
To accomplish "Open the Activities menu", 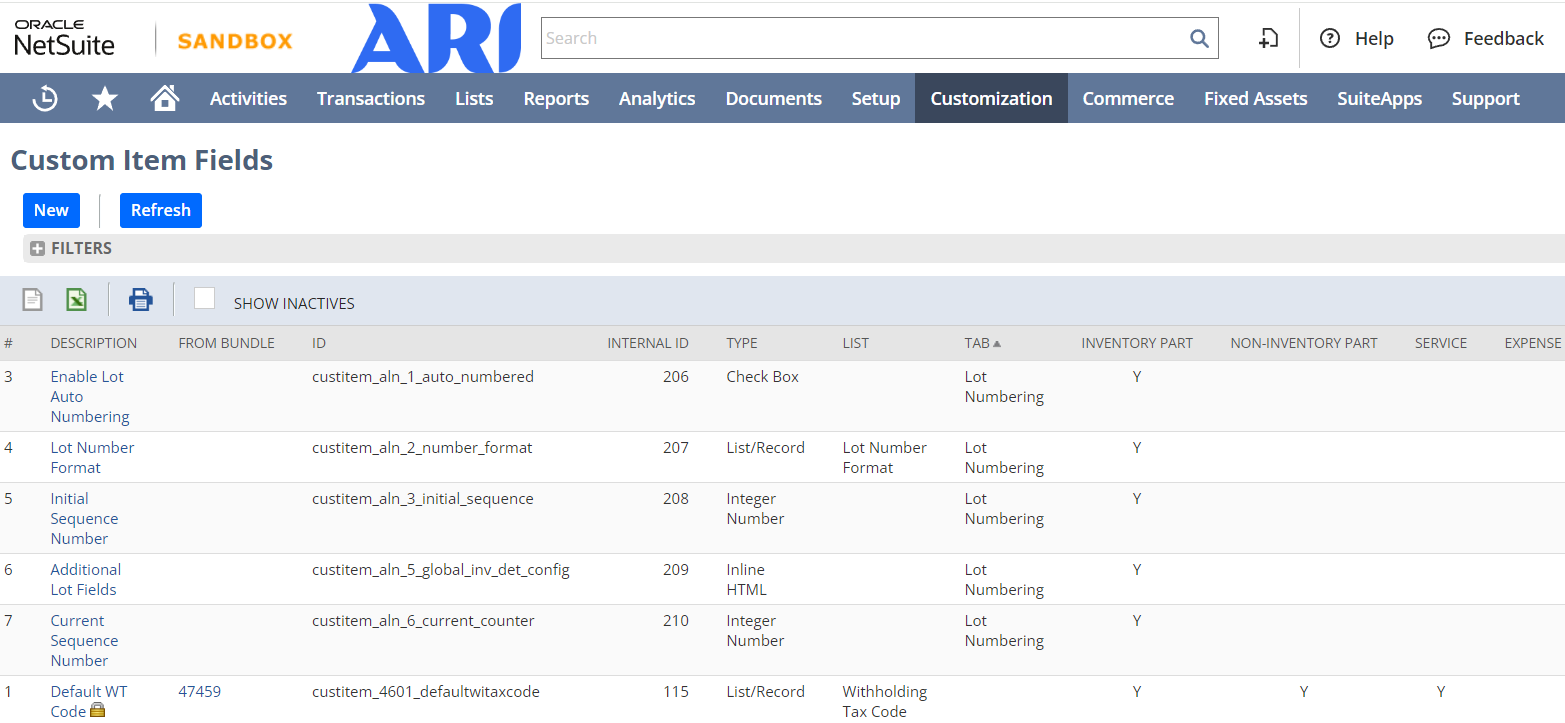I will pyautogui.click(x=248, y=98).
